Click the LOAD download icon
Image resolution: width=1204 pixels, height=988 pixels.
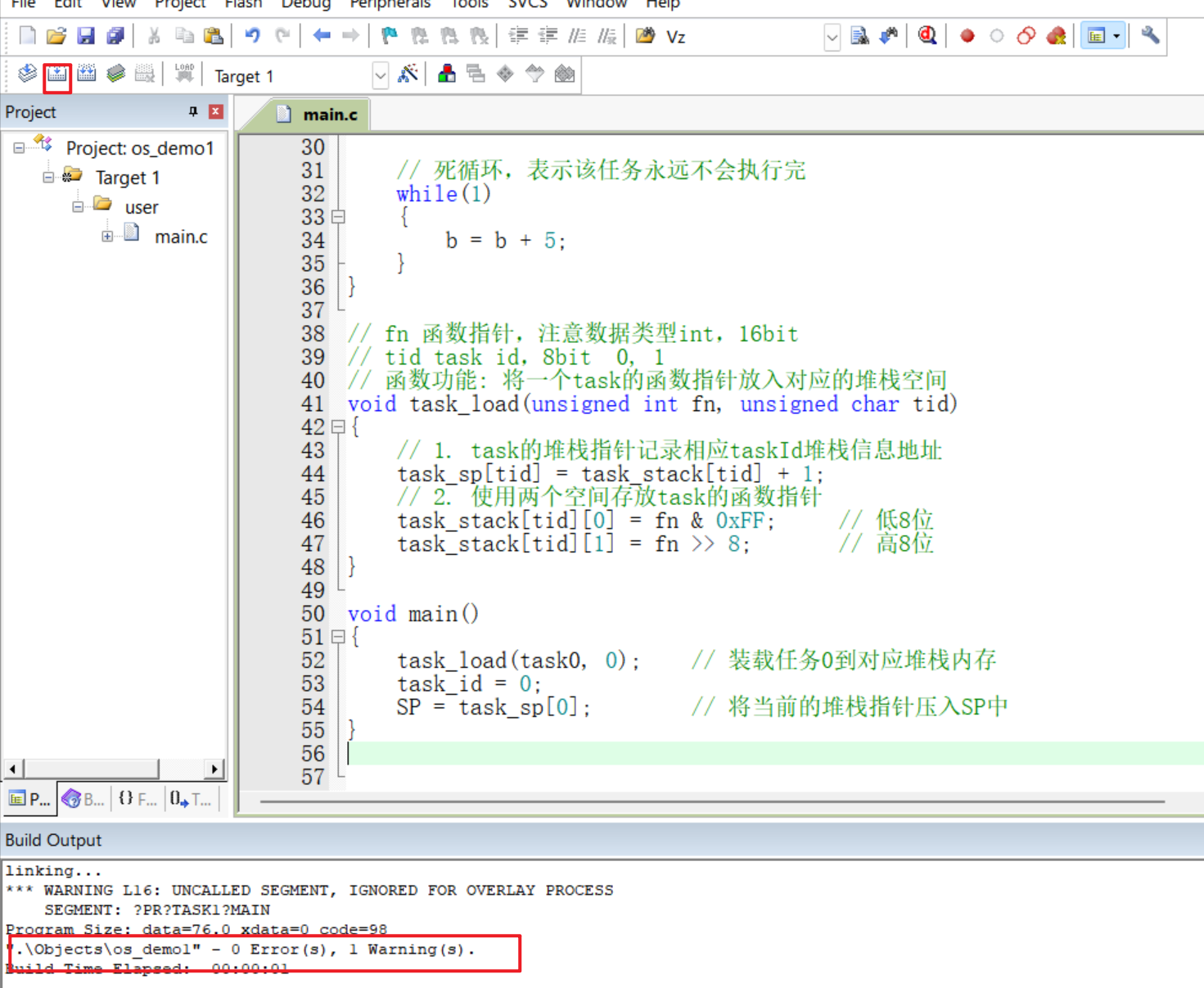coord(184,74)
